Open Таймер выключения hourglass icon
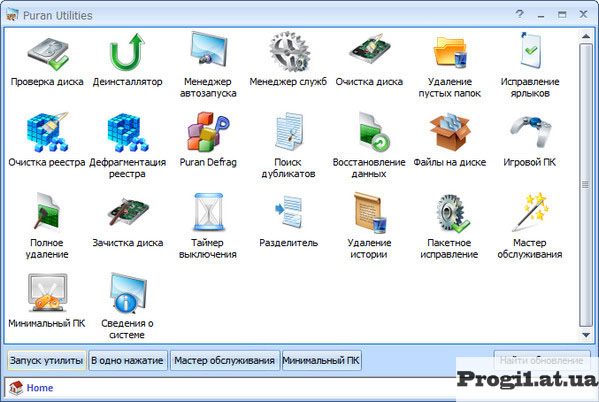 pos(208,212)
